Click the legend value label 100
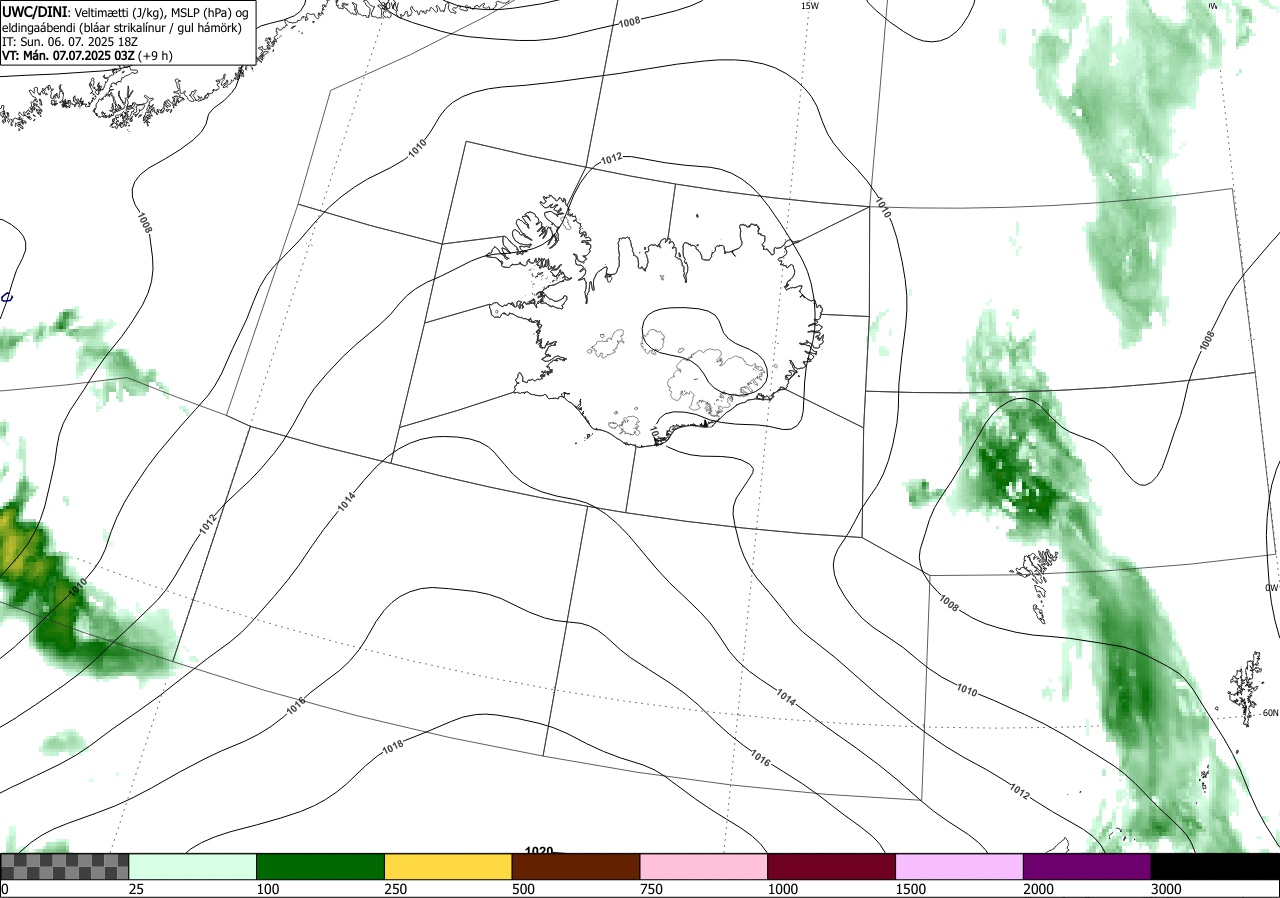1280x898 pixels. [268, 889]
